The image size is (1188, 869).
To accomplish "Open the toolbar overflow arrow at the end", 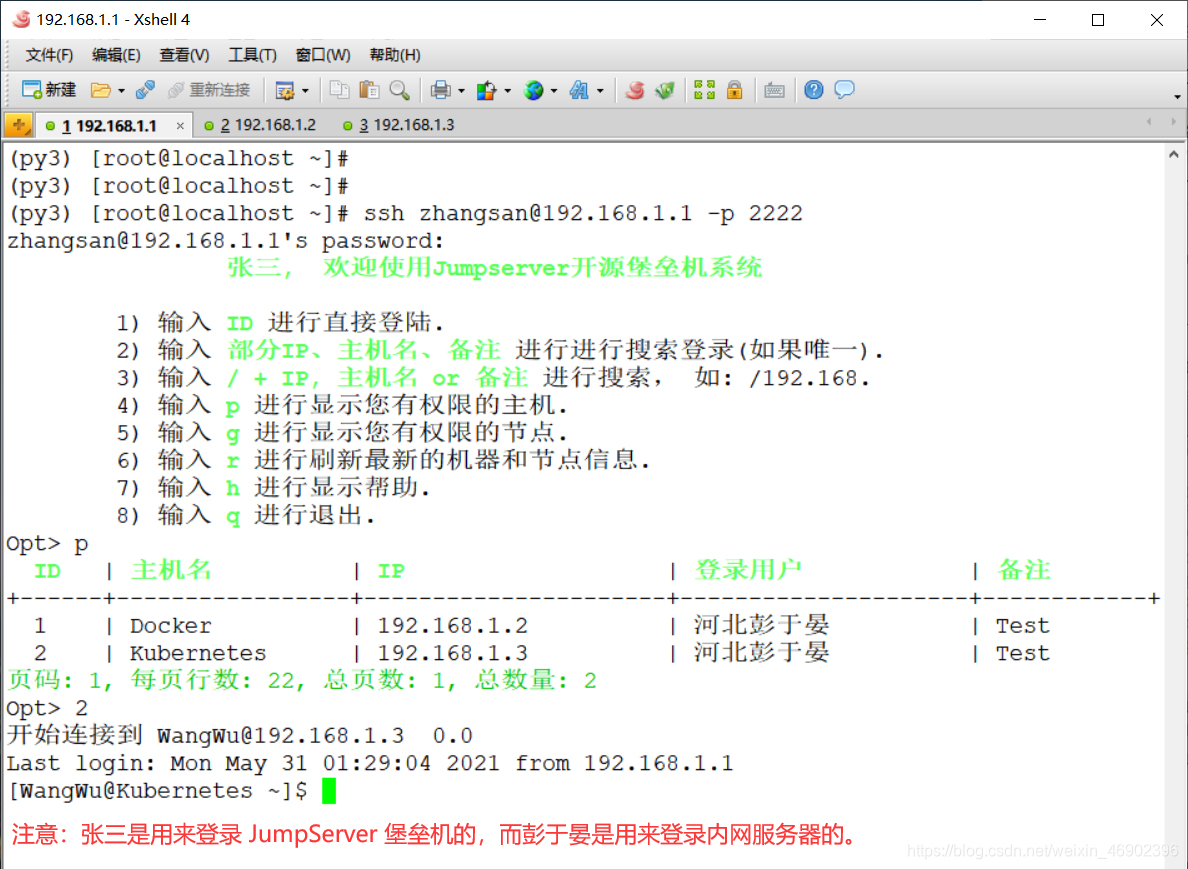I will (x=1177, y=96).
